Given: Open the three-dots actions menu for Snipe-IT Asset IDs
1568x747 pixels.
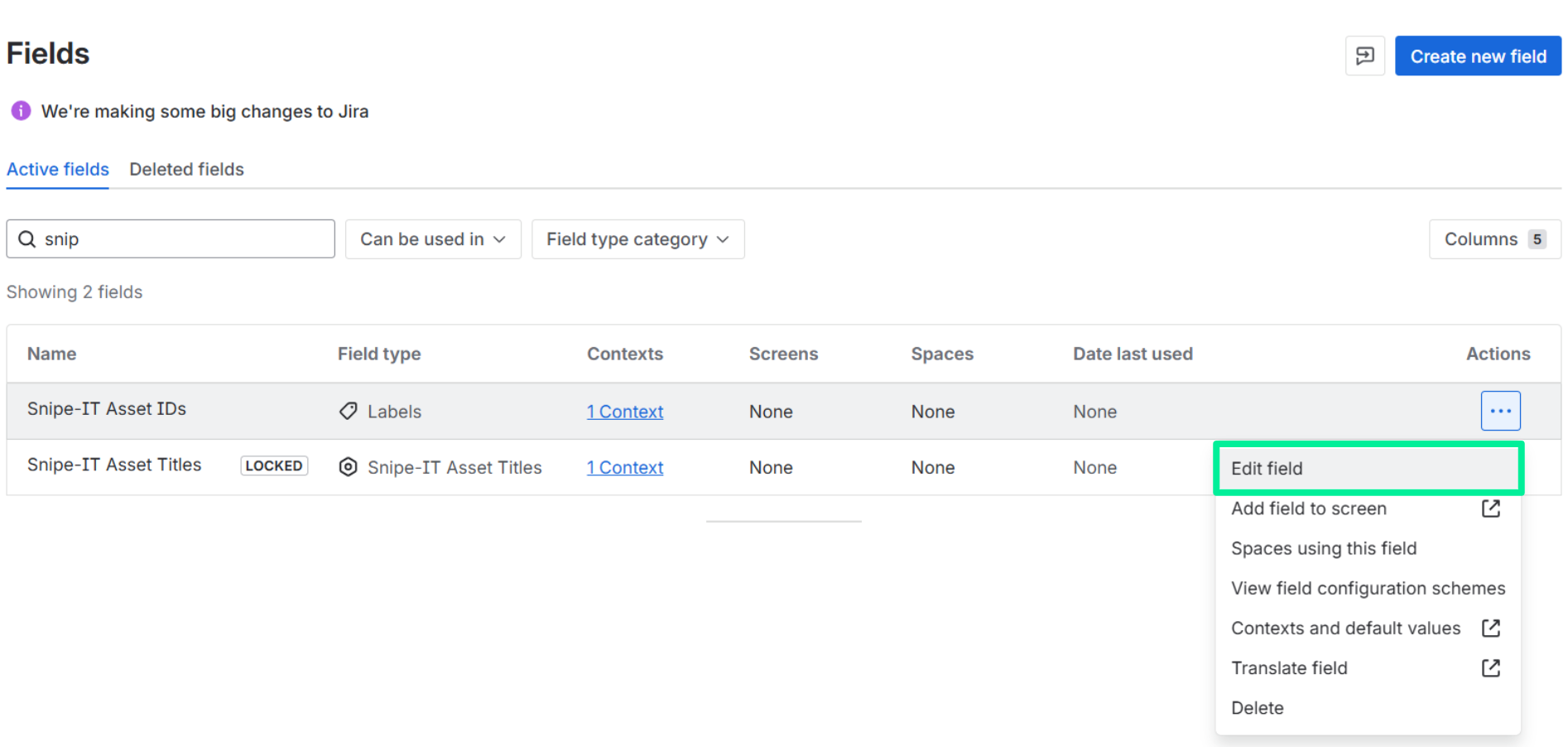Looking at the screenshot, I should pos(1499,411).
